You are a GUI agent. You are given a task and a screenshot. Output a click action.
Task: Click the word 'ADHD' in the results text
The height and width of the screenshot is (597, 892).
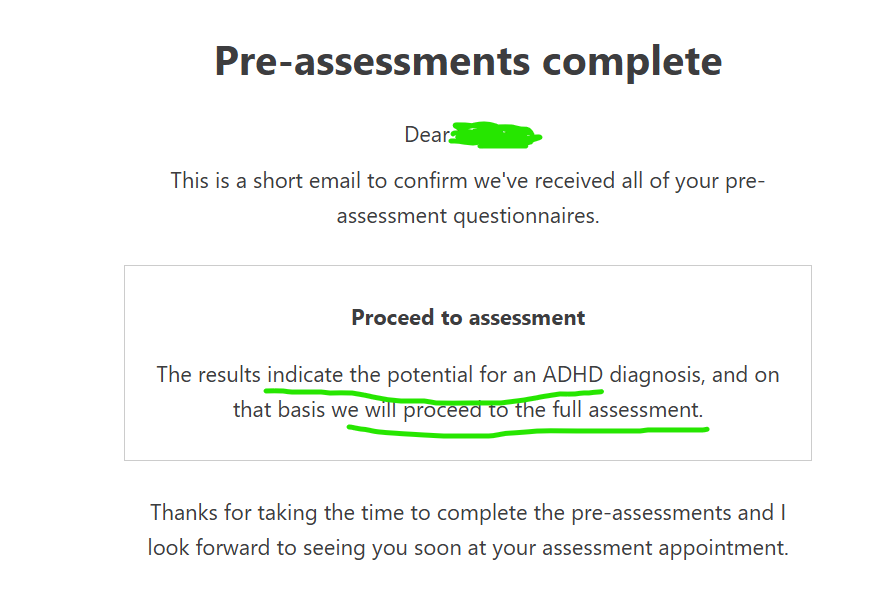[572, 375]
